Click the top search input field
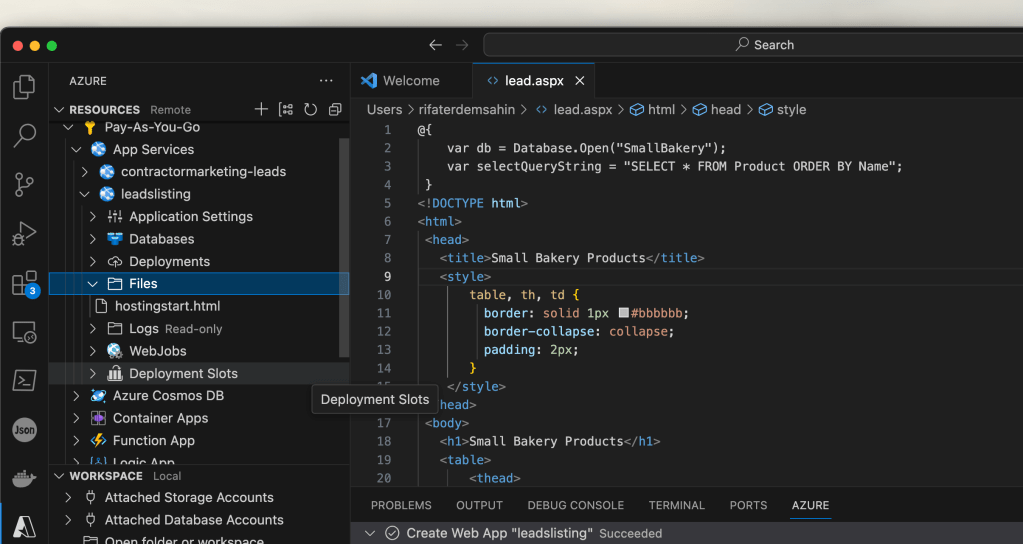Screen dimensions: 1023x544 coord(753,45)
